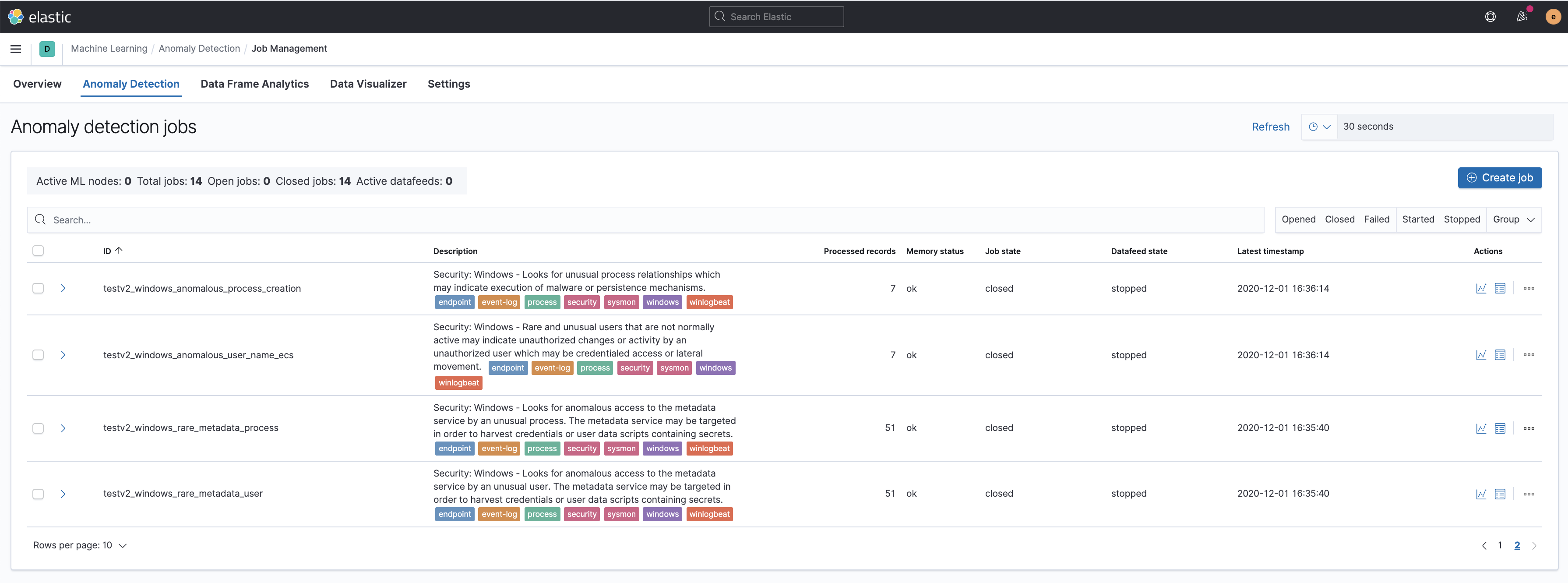Check the testv2_windows_rare_metadata_user row checkbox
Image resolution: width=1568 pixels, height=583 pixels.
point(39,494)
